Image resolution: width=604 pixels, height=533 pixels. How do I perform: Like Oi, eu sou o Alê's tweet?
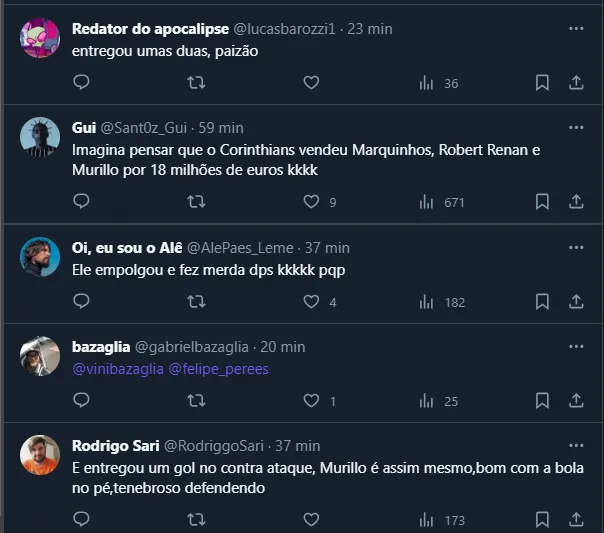311,301
